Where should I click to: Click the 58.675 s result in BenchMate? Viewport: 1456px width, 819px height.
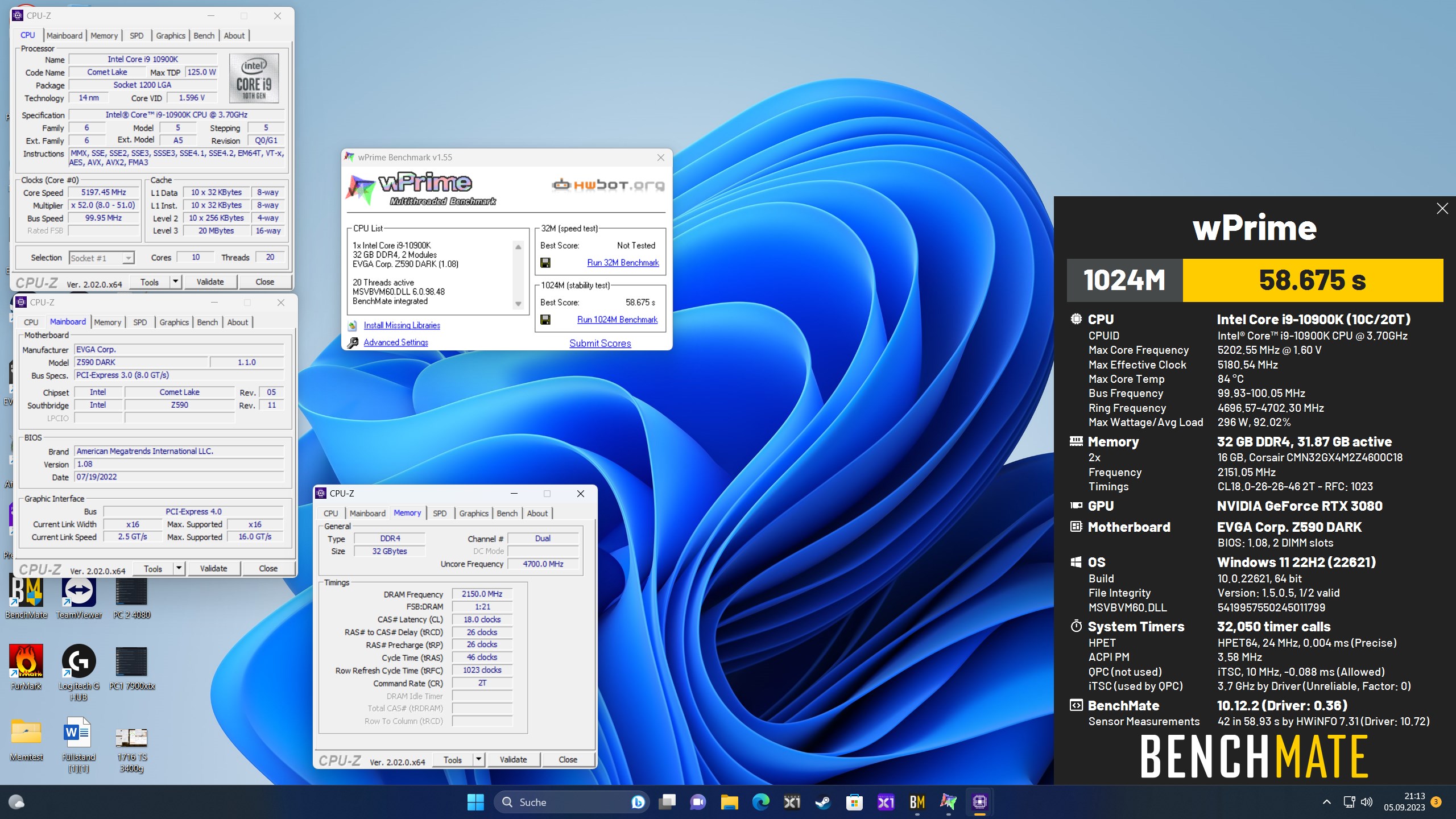[1313, 280]
